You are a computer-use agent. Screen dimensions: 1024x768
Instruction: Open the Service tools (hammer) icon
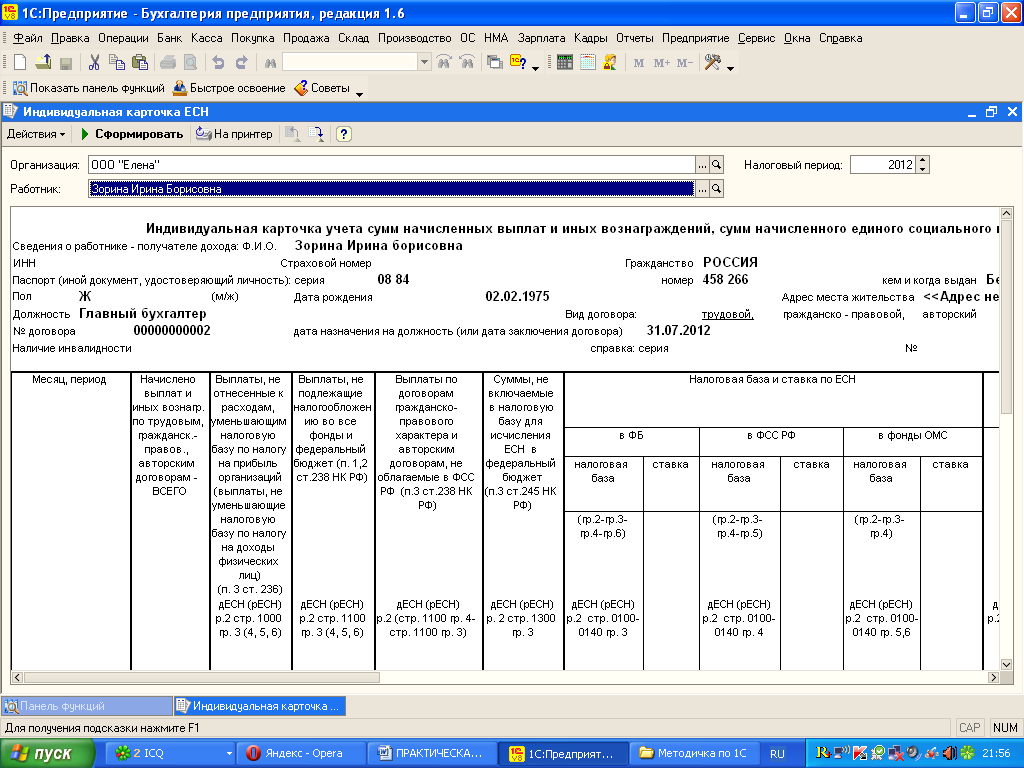click(712, 63)
